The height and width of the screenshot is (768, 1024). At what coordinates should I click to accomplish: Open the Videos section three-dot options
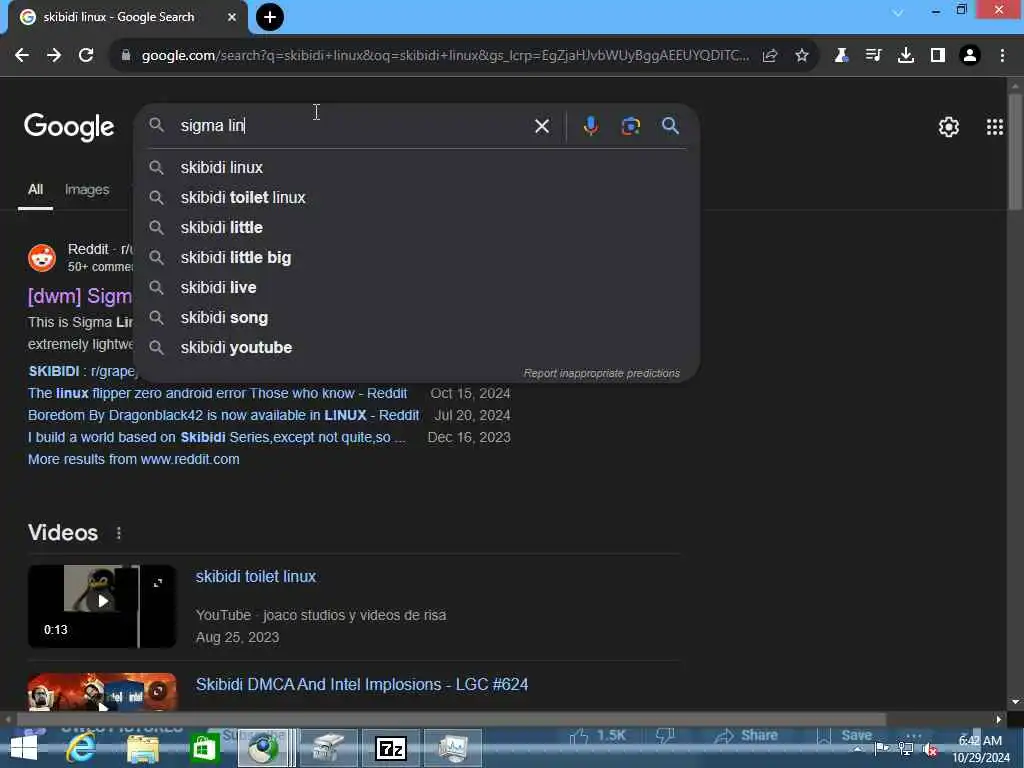point(118,534)
